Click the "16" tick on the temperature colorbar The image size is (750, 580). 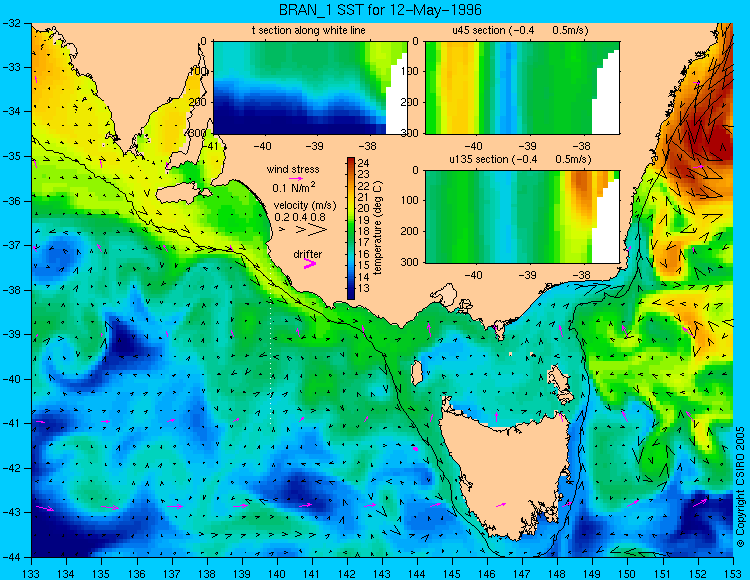pyautogui.click(x=364, y=254)
